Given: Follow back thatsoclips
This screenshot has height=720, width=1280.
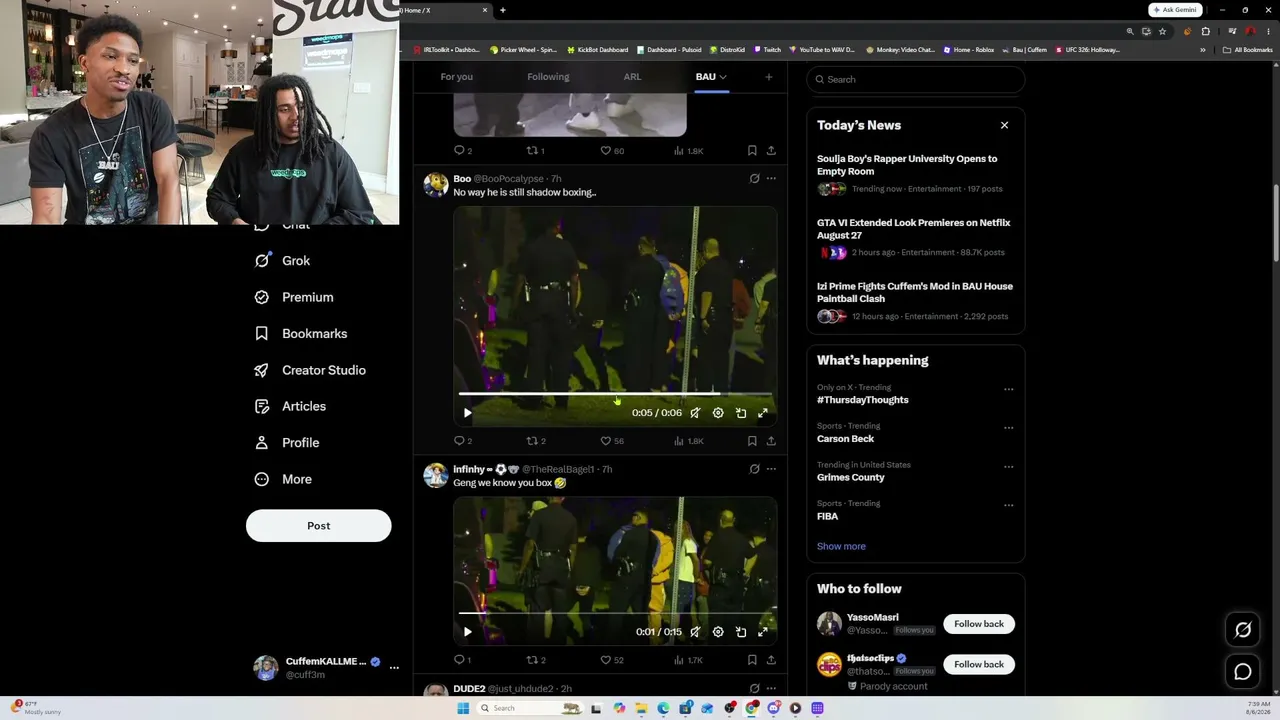Looking at the screenshot, I should (979, 664).
